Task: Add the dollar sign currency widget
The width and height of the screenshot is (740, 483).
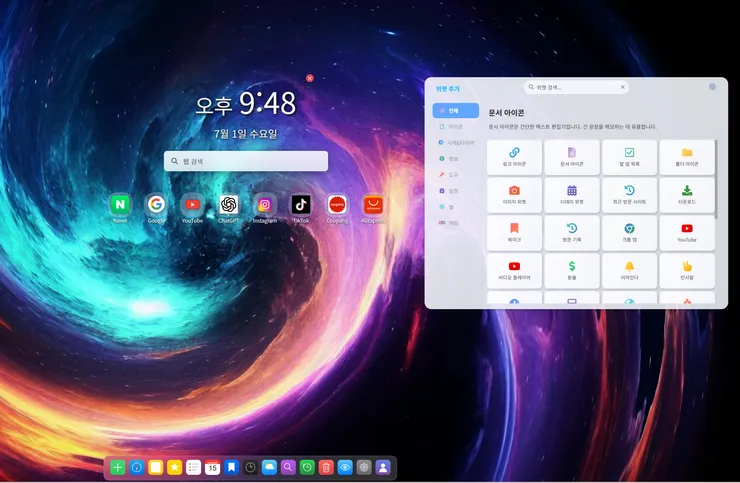Action: point(572,271)
